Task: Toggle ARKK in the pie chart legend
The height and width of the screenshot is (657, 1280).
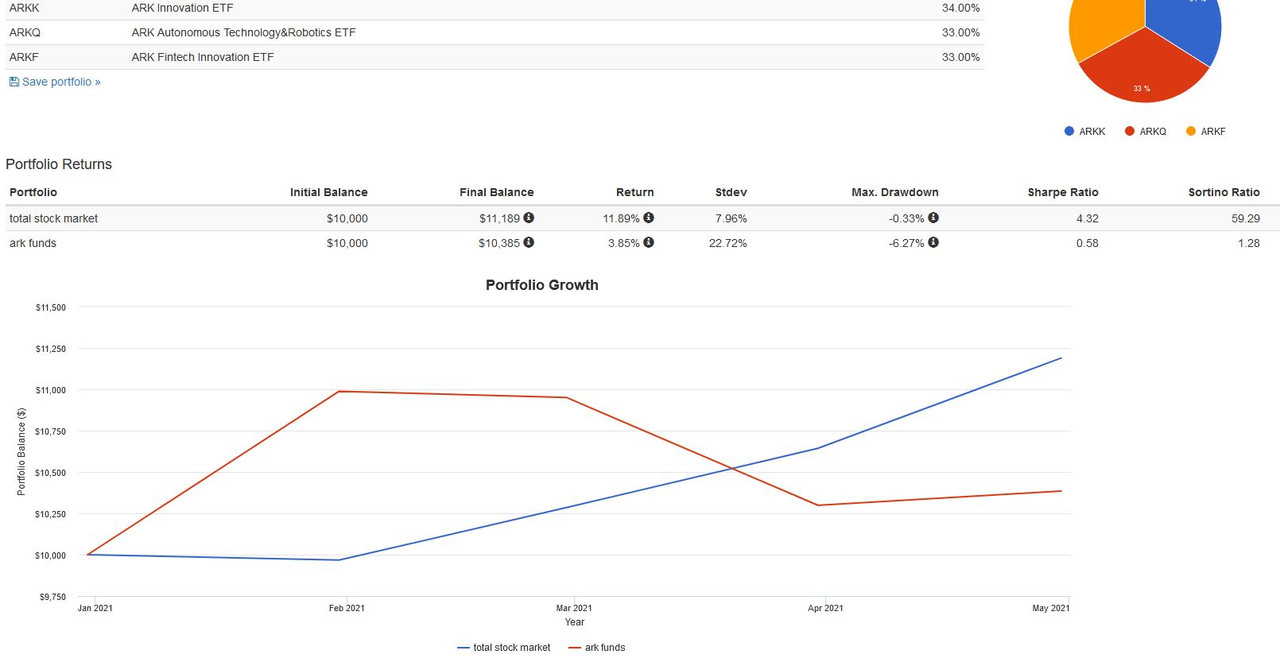Action: pyautogui.click(x=1085, y=132)
